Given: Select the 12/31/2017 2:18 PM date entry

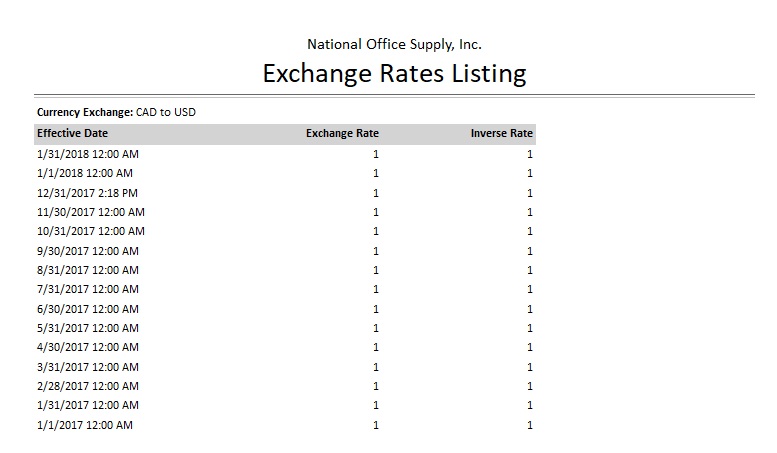Looking at the screenshot, I should 87,193.
